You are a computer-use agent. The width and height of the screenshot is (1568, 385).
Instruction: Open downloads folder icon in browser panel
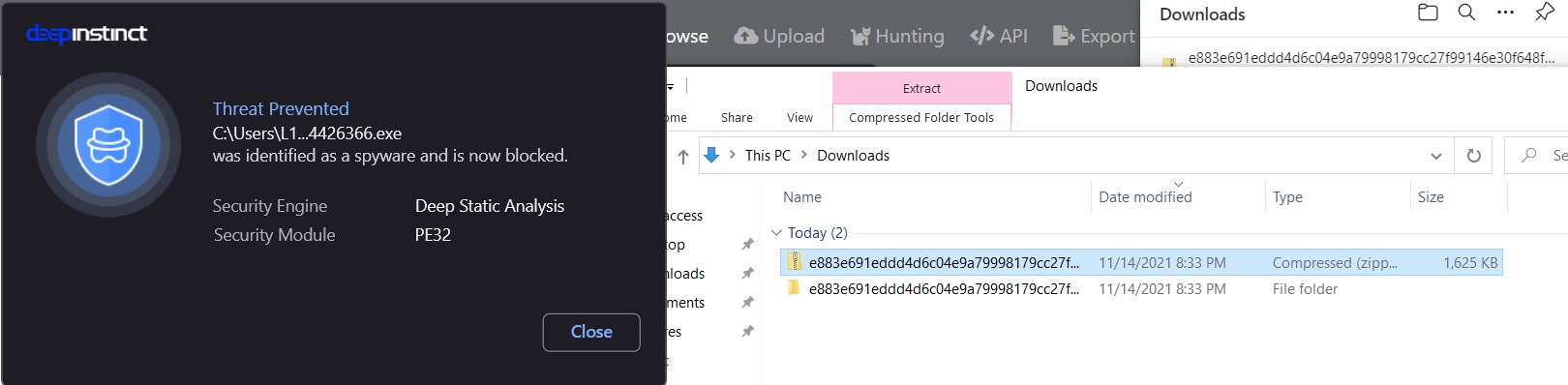coord(1428,13)
